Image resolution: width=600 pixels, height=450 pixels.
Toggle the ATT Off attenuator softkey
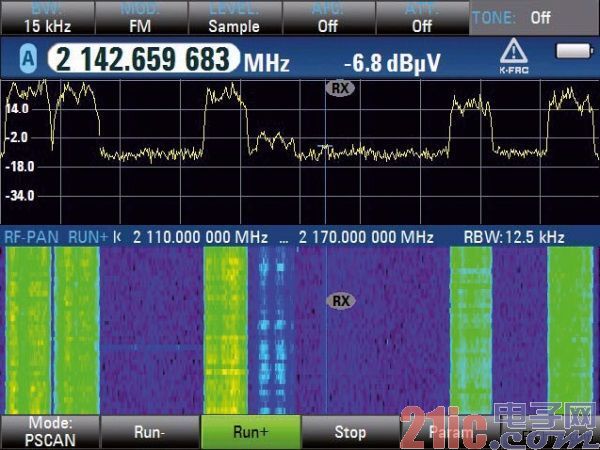422,18
